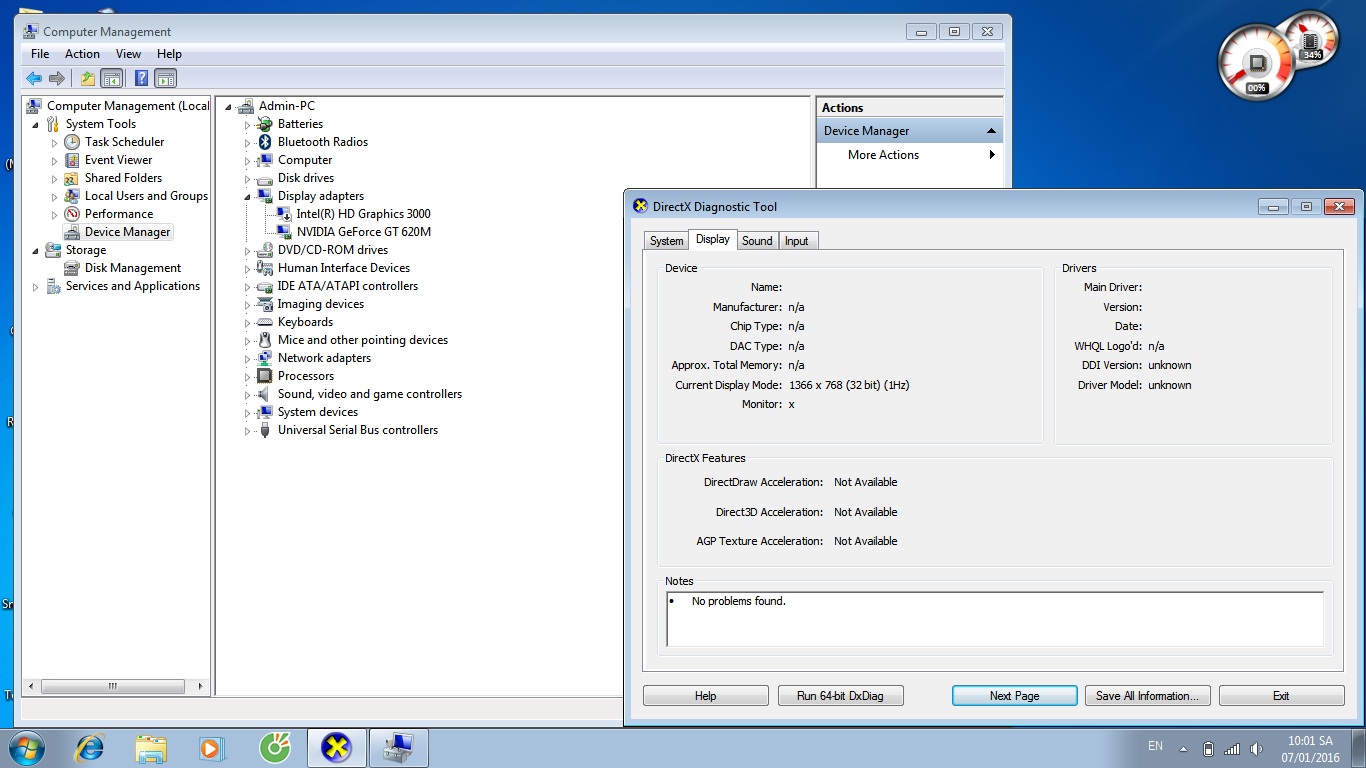1366x768 pixels.
Task: Click the blue Help toolbar icon
Action: [141, 79]
